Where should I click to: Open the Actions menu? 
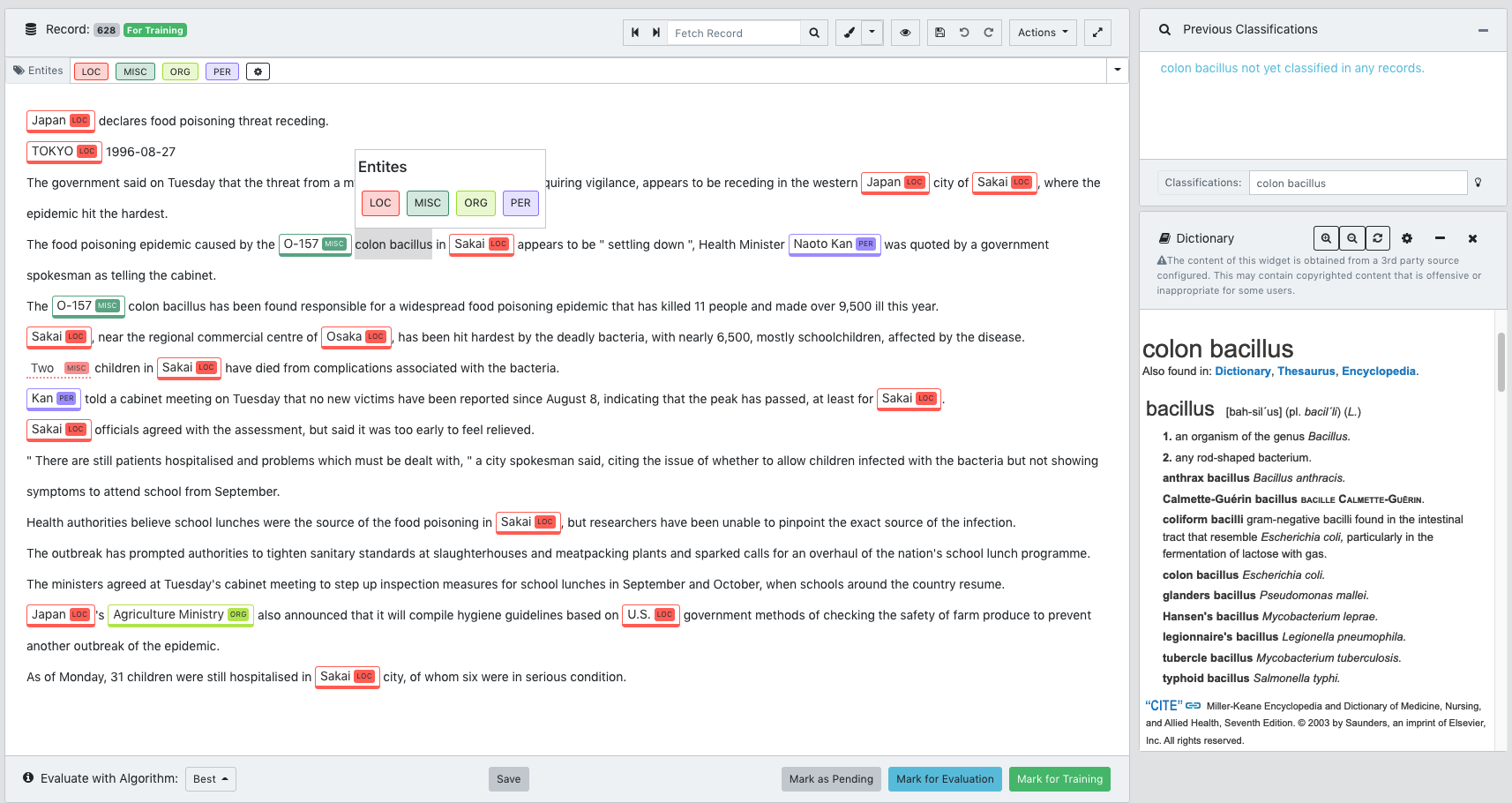[1042, 32]
